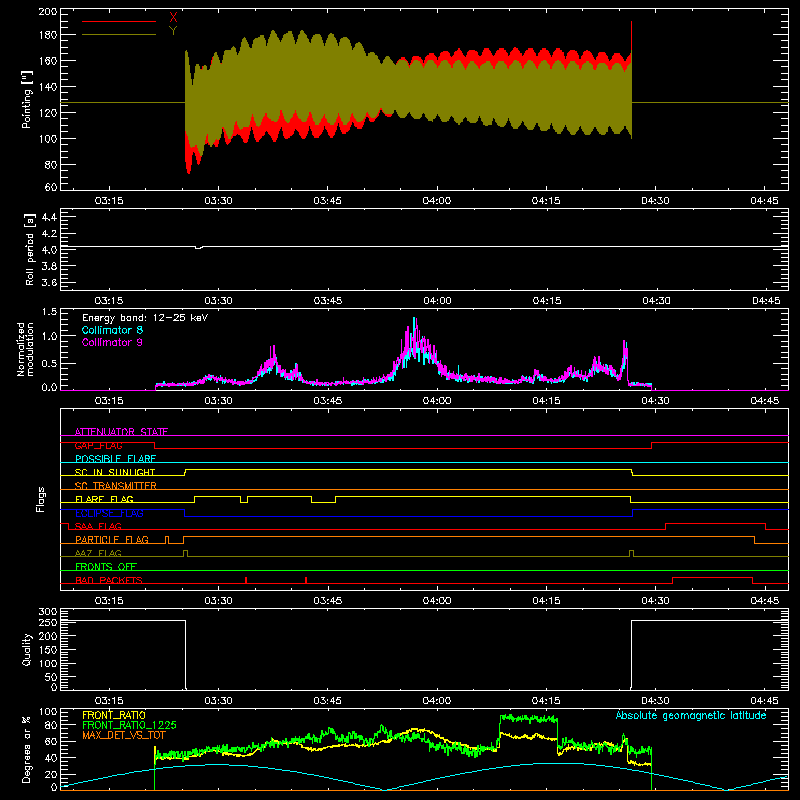Click 04:00 time label under Quality plot
Viewport: 800px width, 800px height.
pyautogui.click(x=437, y=701)
